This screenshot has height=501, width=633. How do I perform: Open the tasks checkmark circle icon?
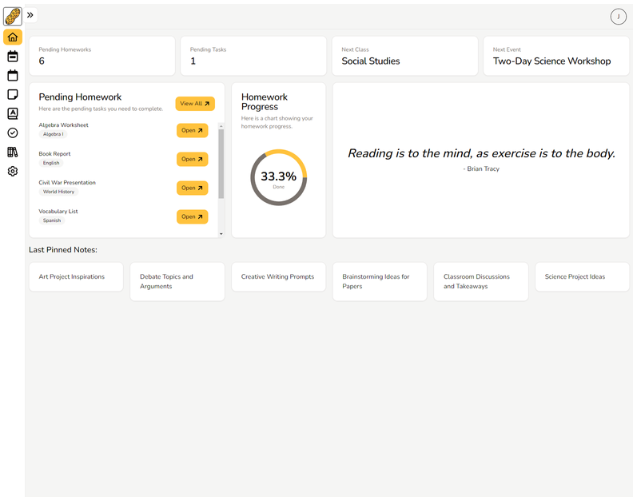click(13, 133)
